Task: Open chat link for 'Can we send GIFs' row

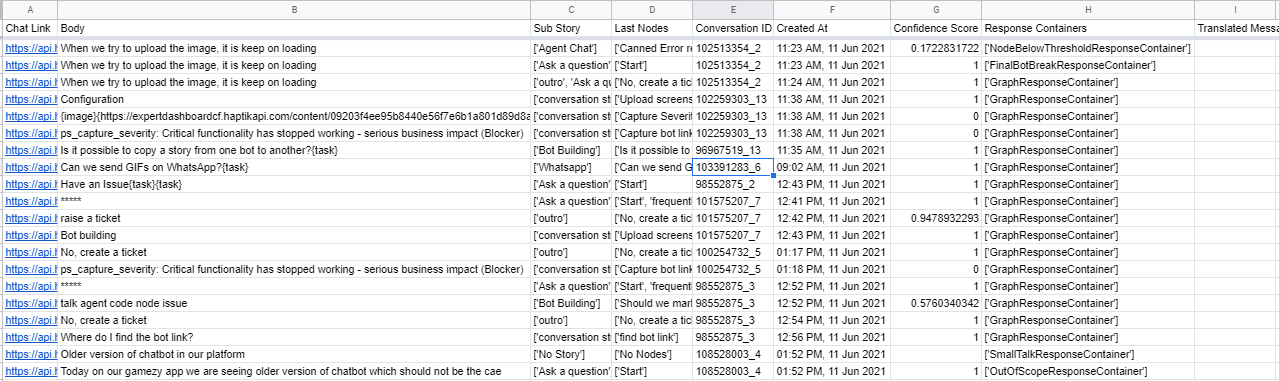Action: pyautogui.click(x=30, y=167)
